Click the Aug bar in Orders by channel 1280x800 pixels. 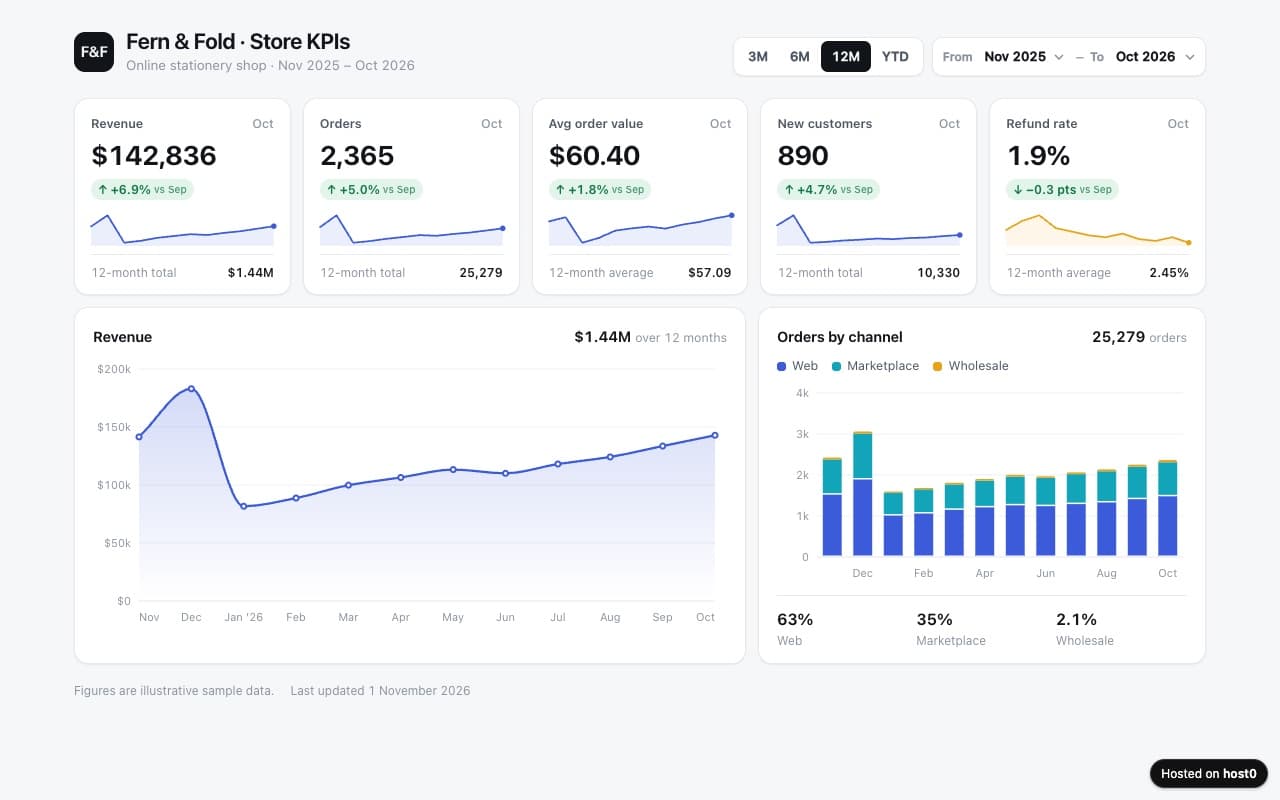point(1106,513)
